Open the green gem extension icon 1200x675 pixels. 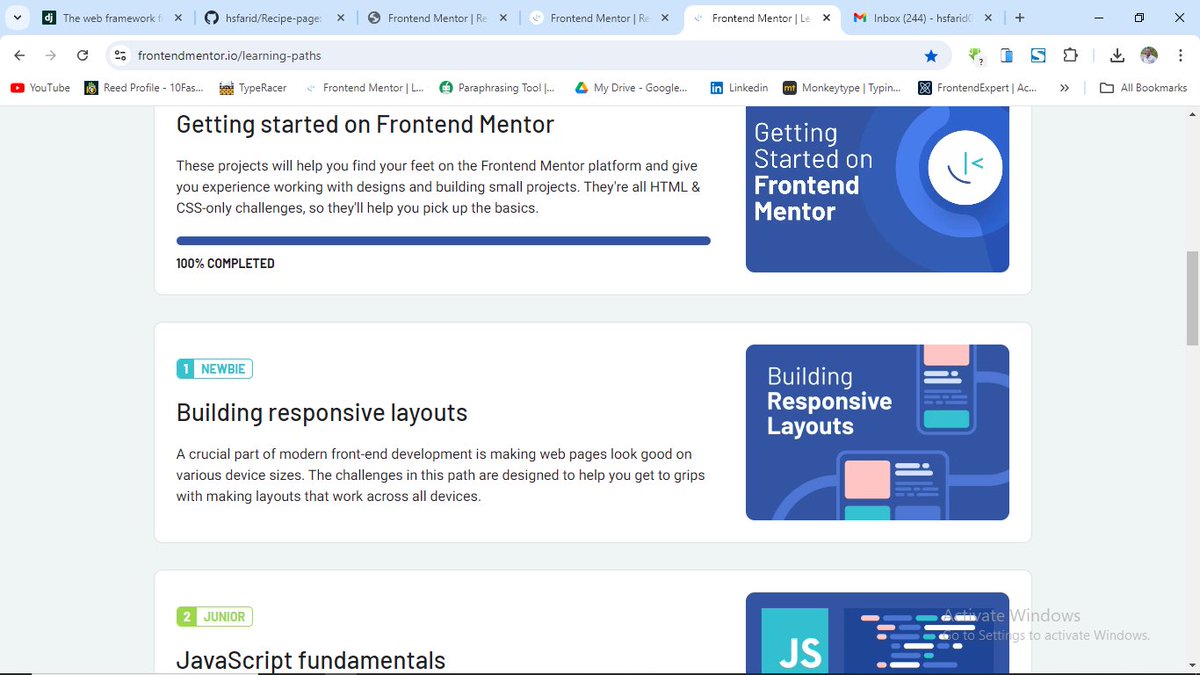coord(976,56)
